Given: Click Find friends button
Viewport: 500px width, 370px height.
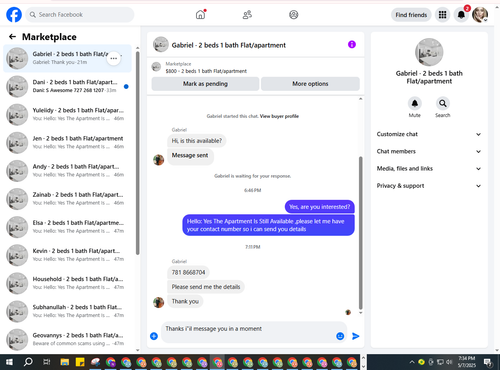Looking at the screenshot, I should tap(411, 15).
